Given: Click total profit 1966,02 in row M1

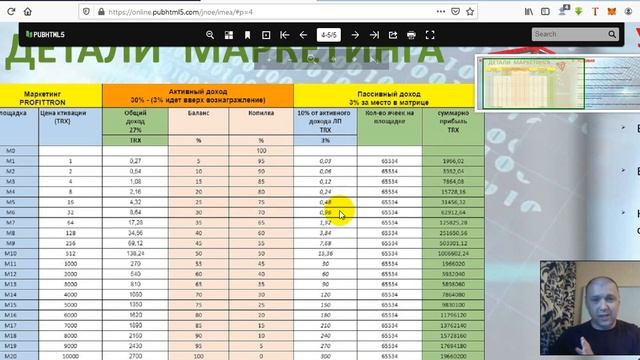Looking at the screenshot, I should 453,161.
